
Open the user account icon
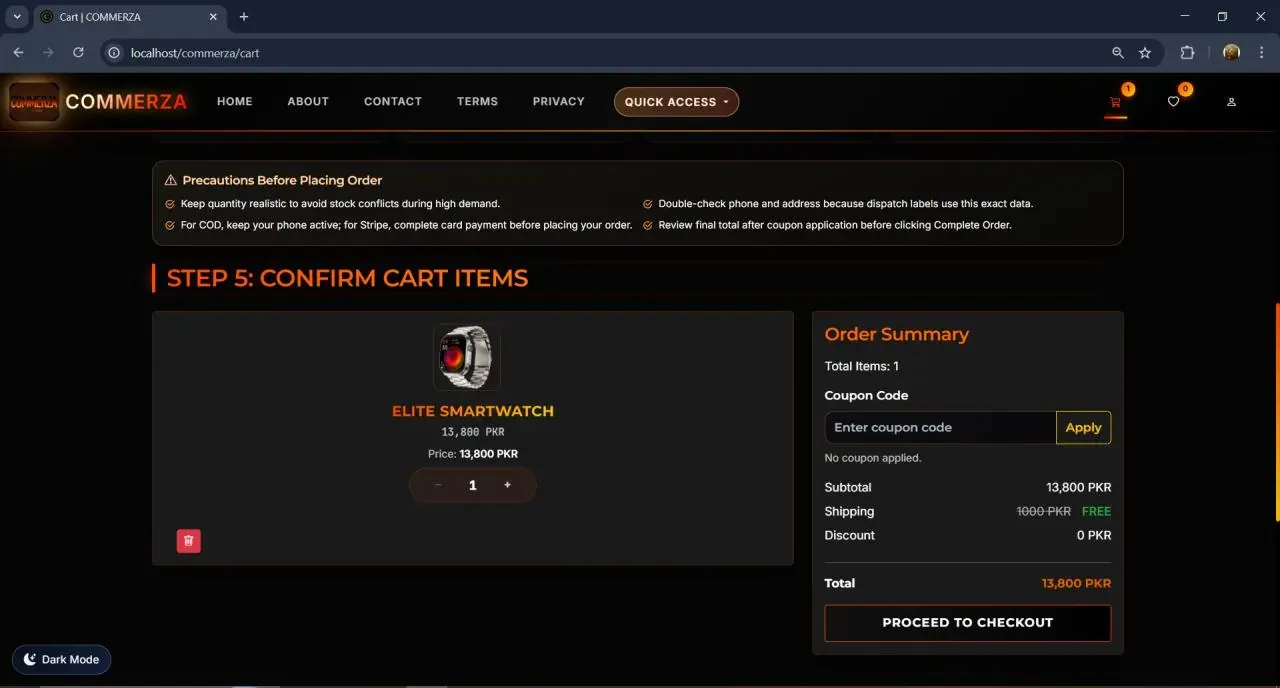click(x=1231, y=102)
